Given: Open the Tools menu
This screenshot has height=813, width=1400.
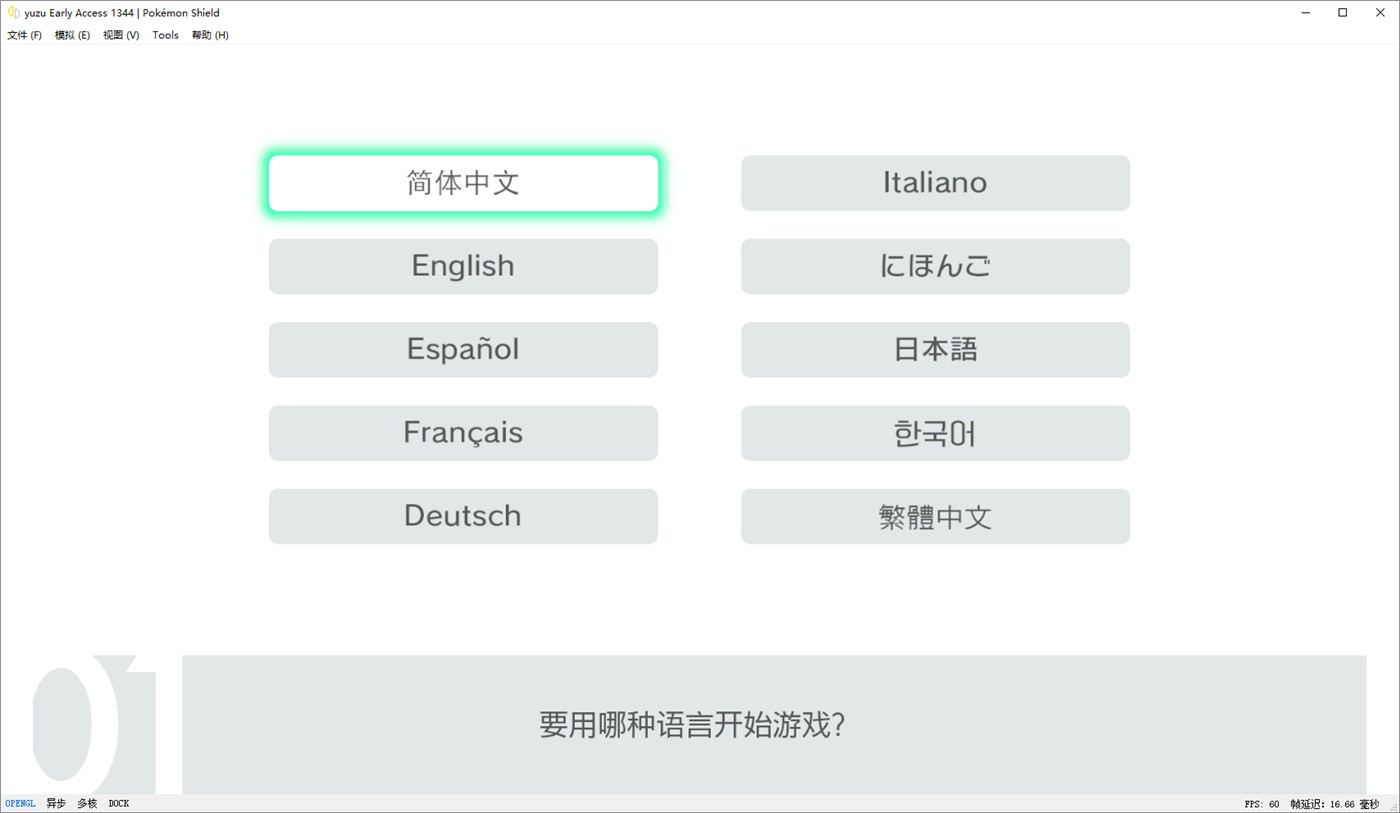Looking at the screenshot, I should click(165, 35).
